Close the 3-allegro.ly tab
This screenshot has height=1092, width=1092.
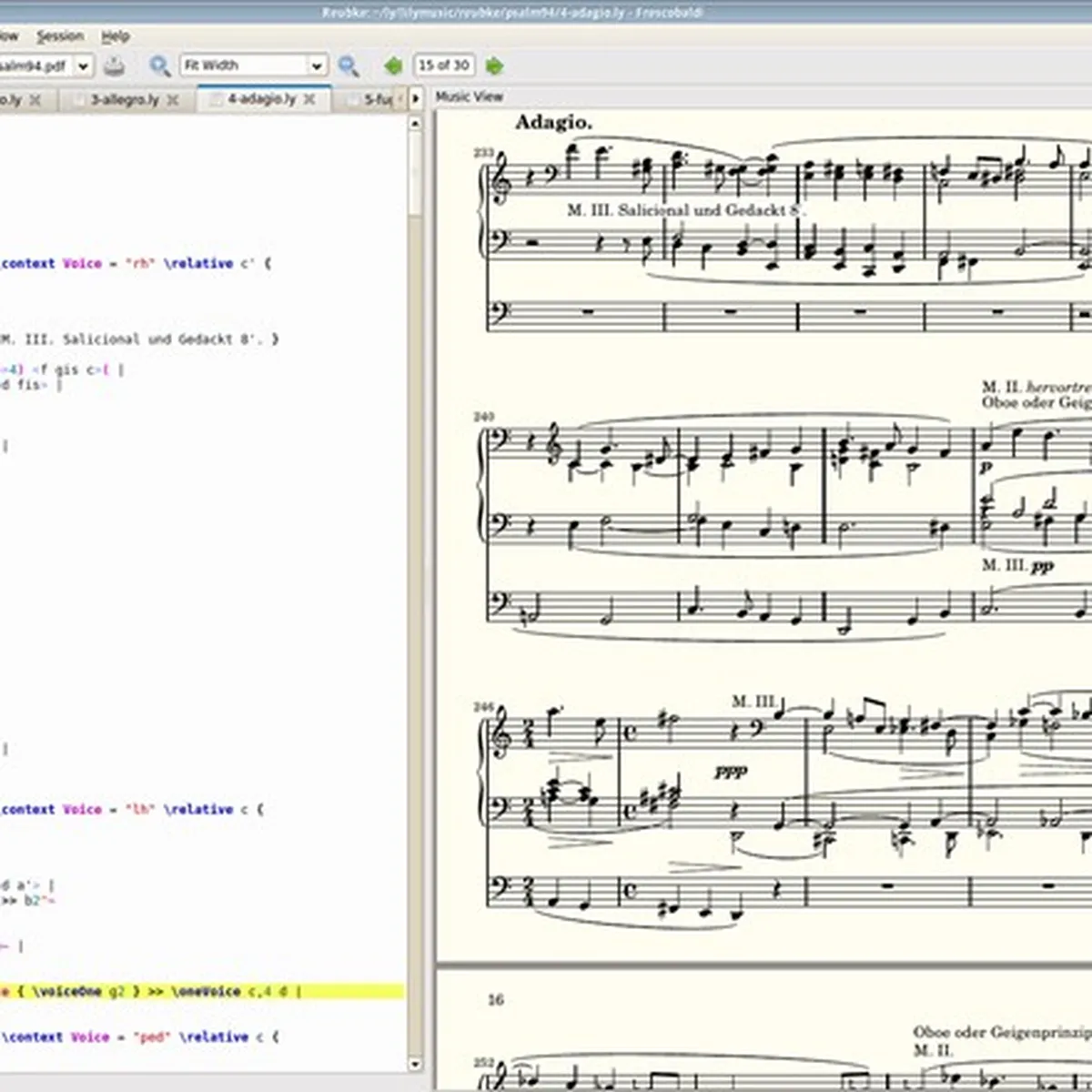(x=173, y=100)
